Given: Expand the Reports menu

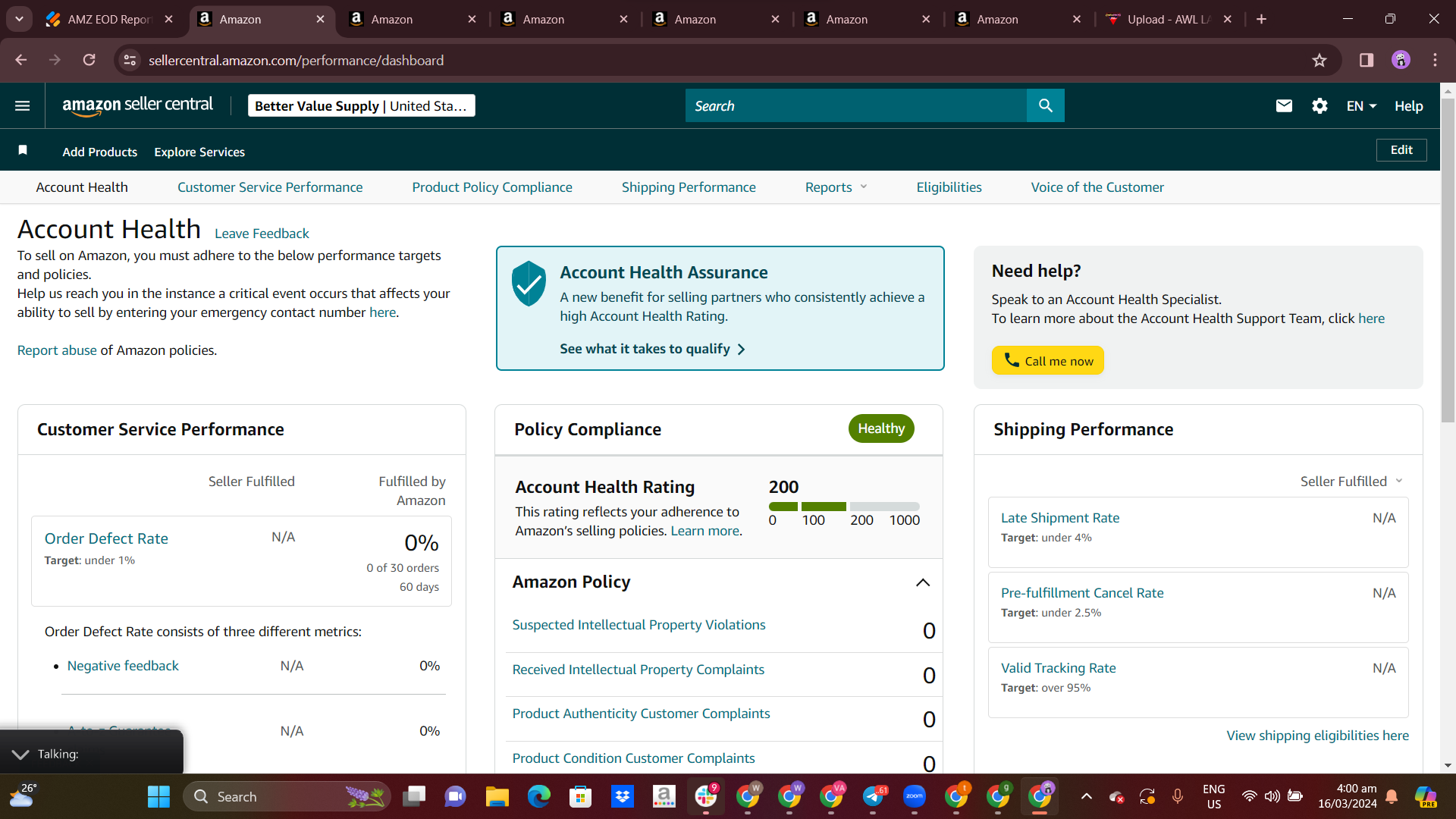Looking at the screenshot, I should coord(836,187).
